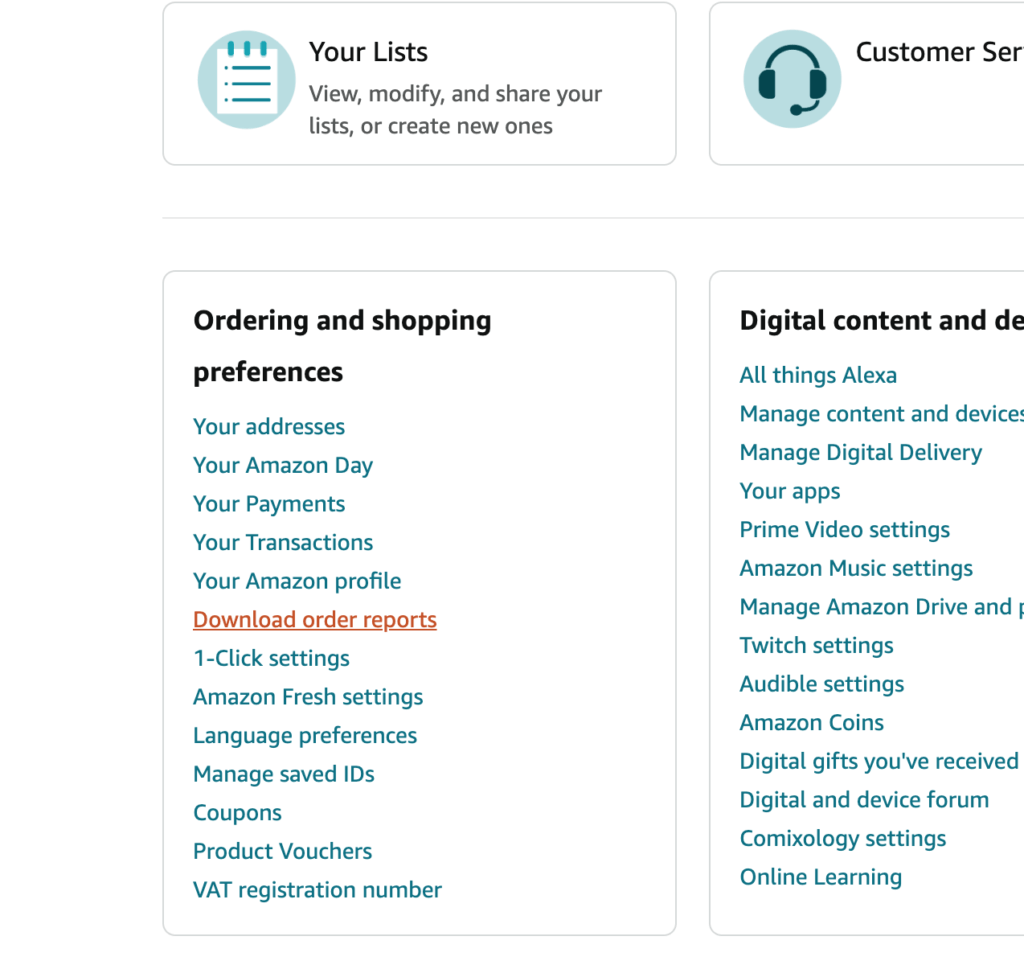Open VAT registration number link

317,890
